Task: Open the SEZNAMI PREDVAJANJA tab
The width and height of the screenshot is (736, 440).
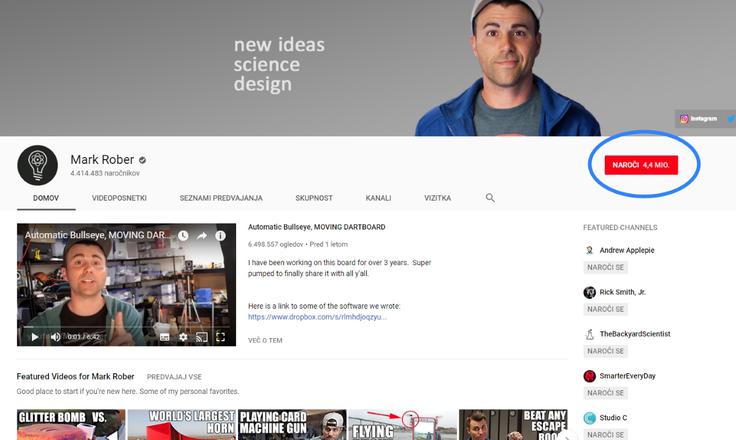Action: tap(221, 198)
